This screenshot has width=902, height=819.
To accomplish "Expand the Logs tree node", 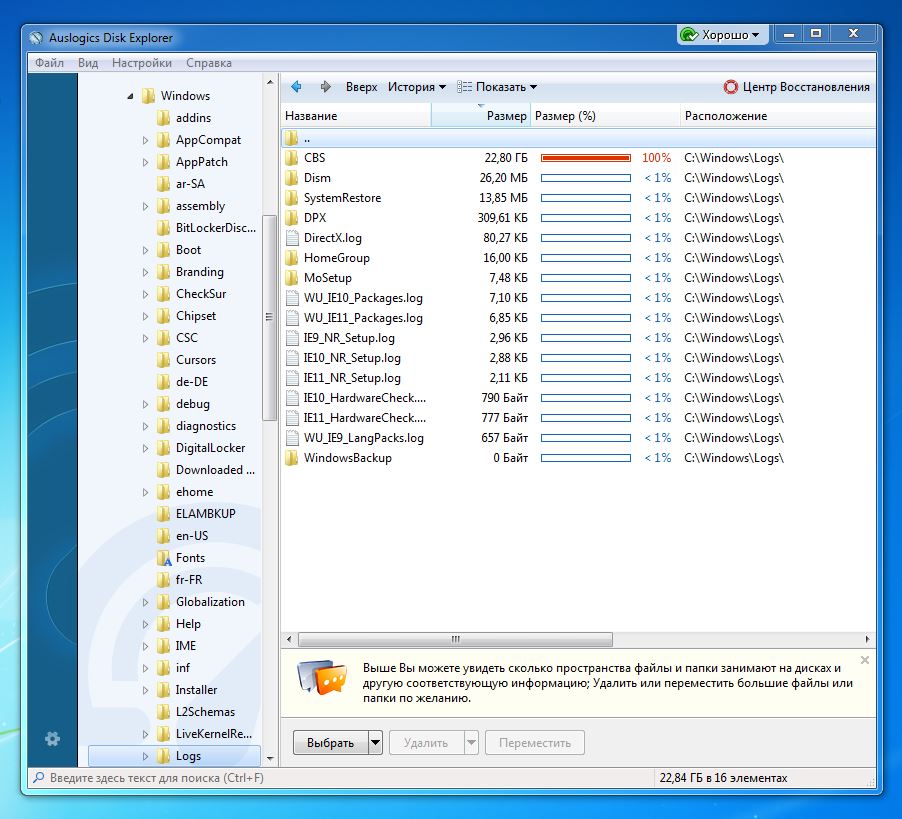I will tap(145, 756).
